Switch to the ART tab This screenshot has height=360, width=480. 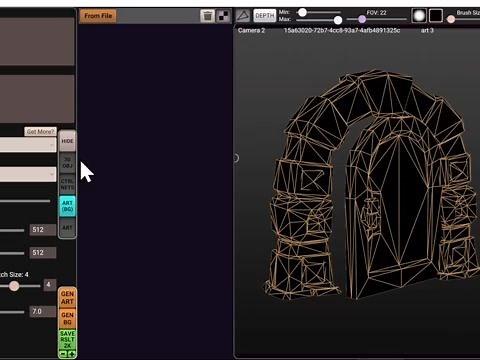tap(67, 228)
